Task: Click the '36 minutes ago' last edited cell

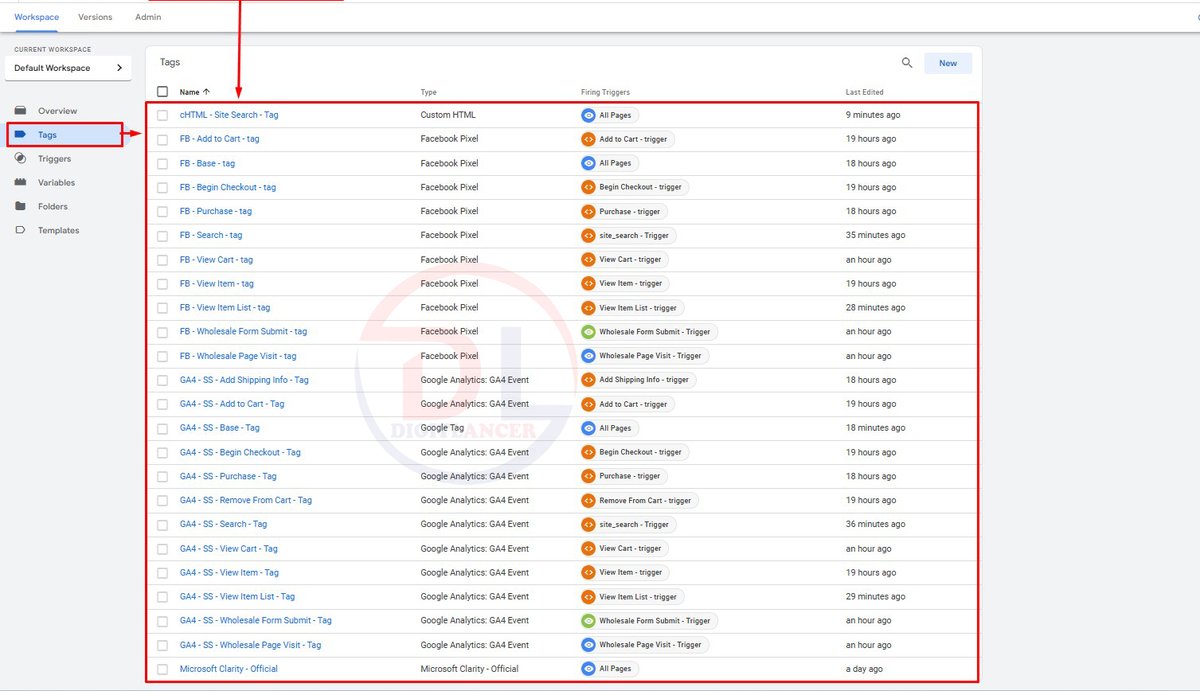Action: coord(876,524)
